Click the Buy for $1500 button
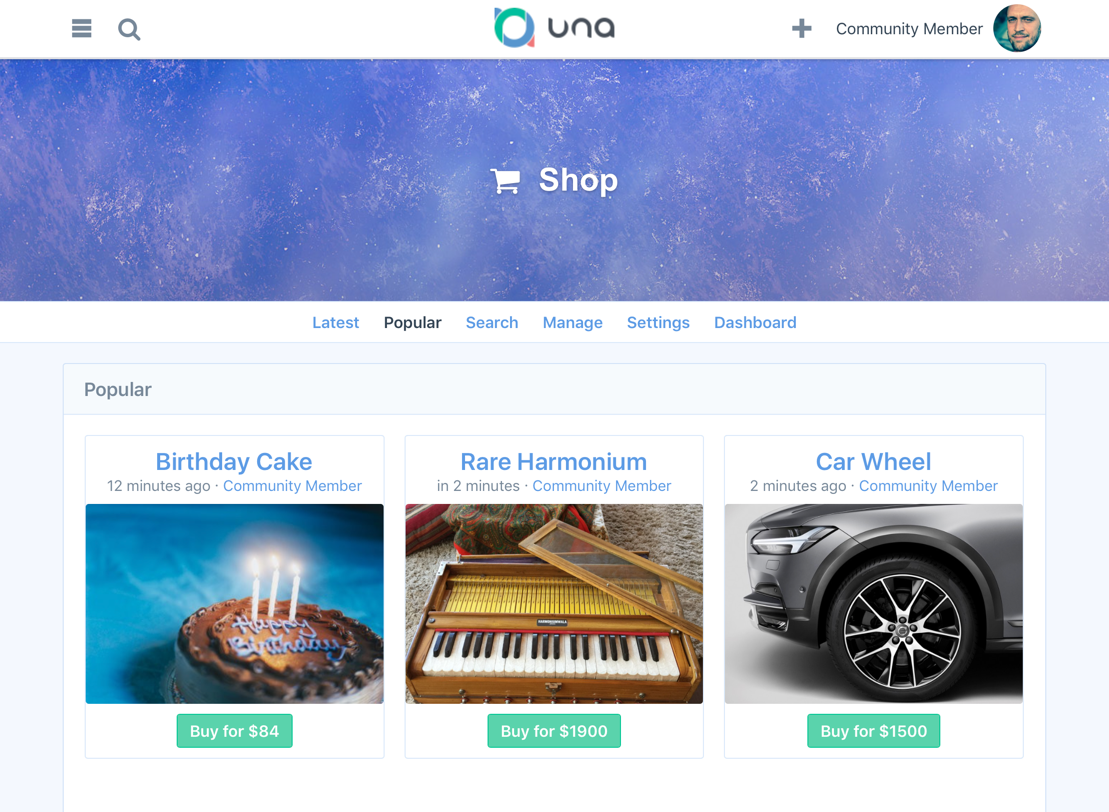 point(873,731)
